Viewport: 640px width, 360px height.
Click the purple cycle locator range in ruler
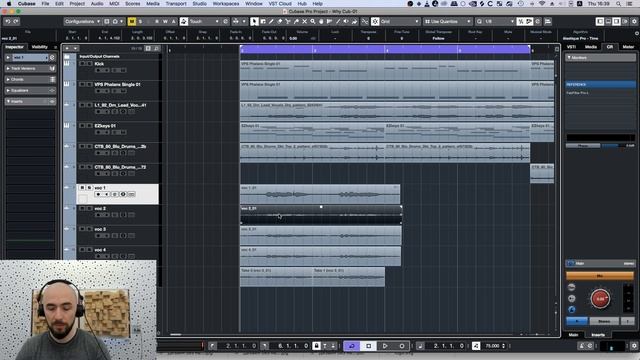click(x=385, y=49)
